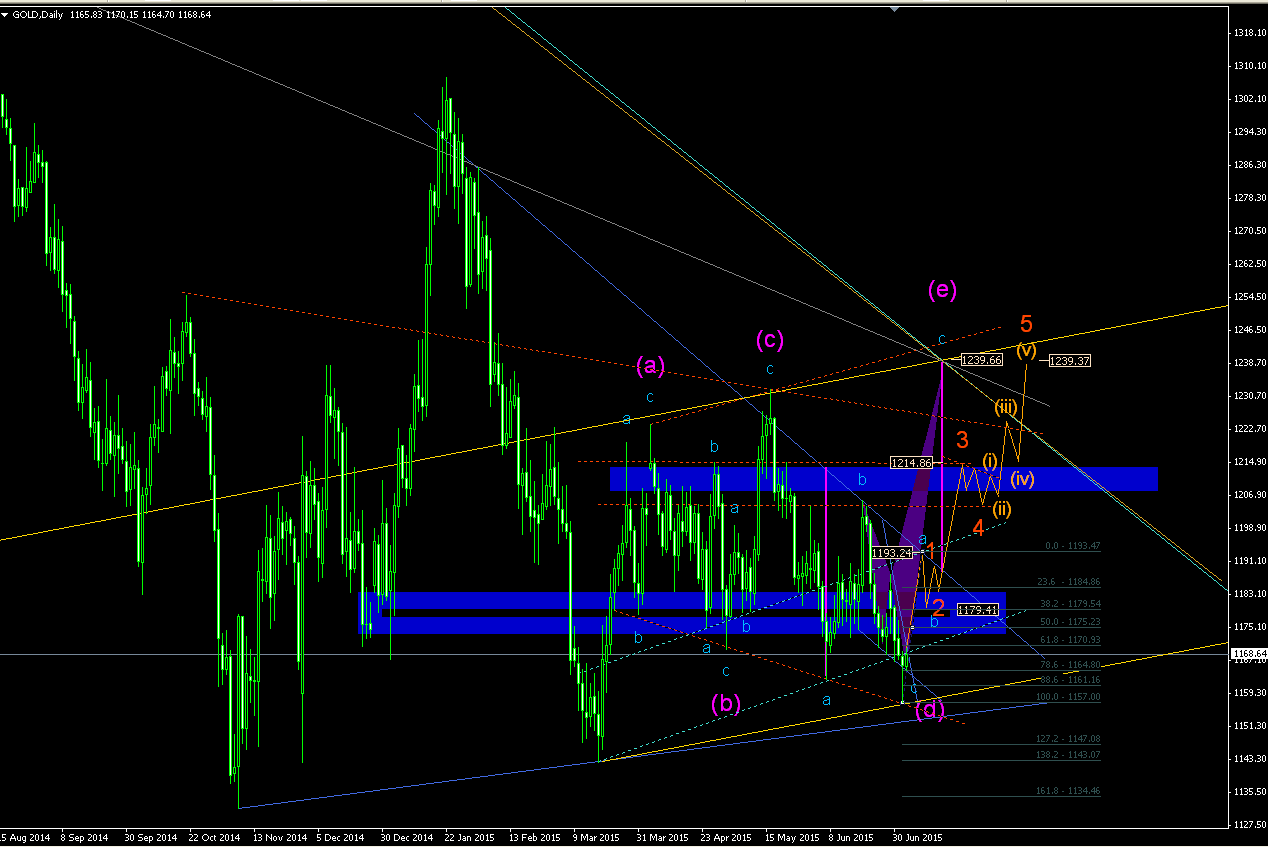Select the 1214.86 price label
The image size is (1268, 848).
(x=911, y=463)
